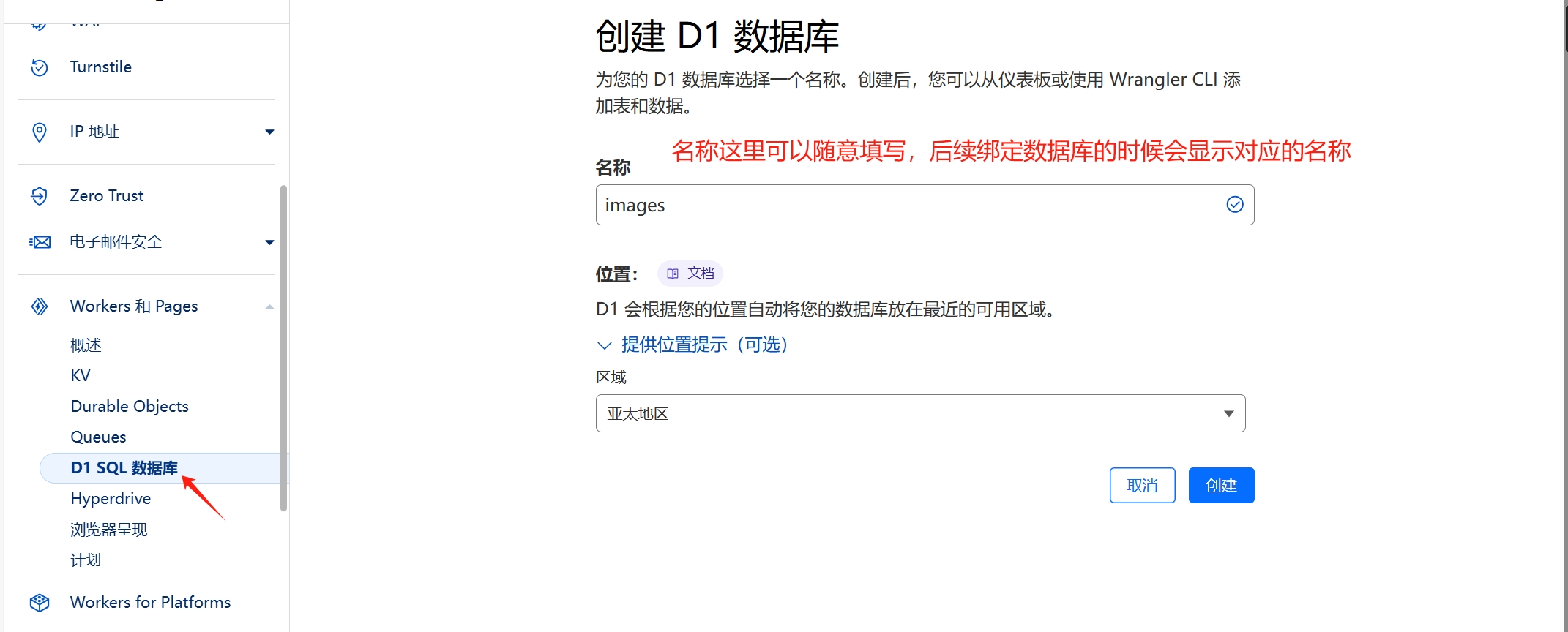This screenshot has height=632, width=1568.
Task: Click the 创建 D1 数据库 heading
Action: 717,36
